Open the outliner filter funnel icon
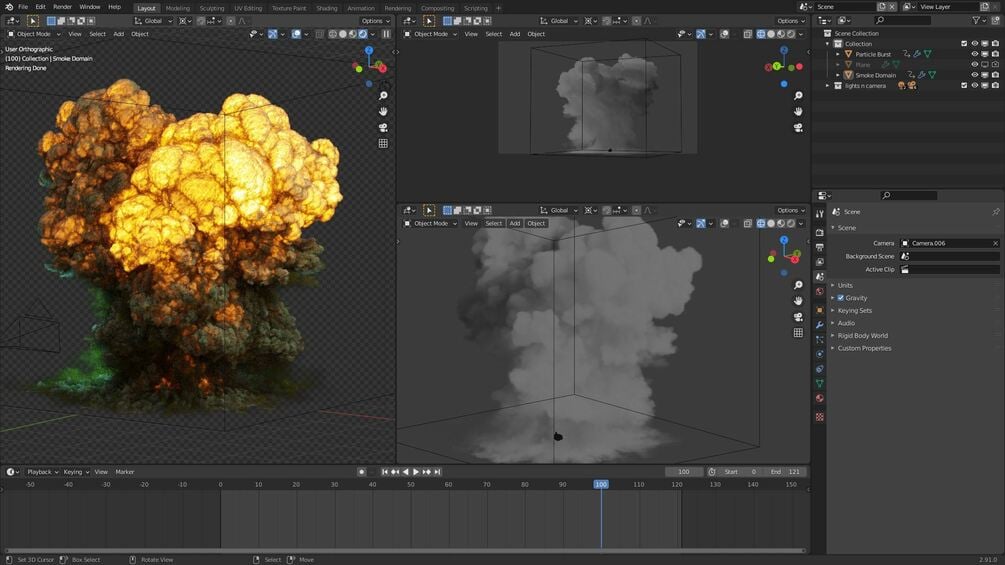1005x565 pixels. coord(977,20)
